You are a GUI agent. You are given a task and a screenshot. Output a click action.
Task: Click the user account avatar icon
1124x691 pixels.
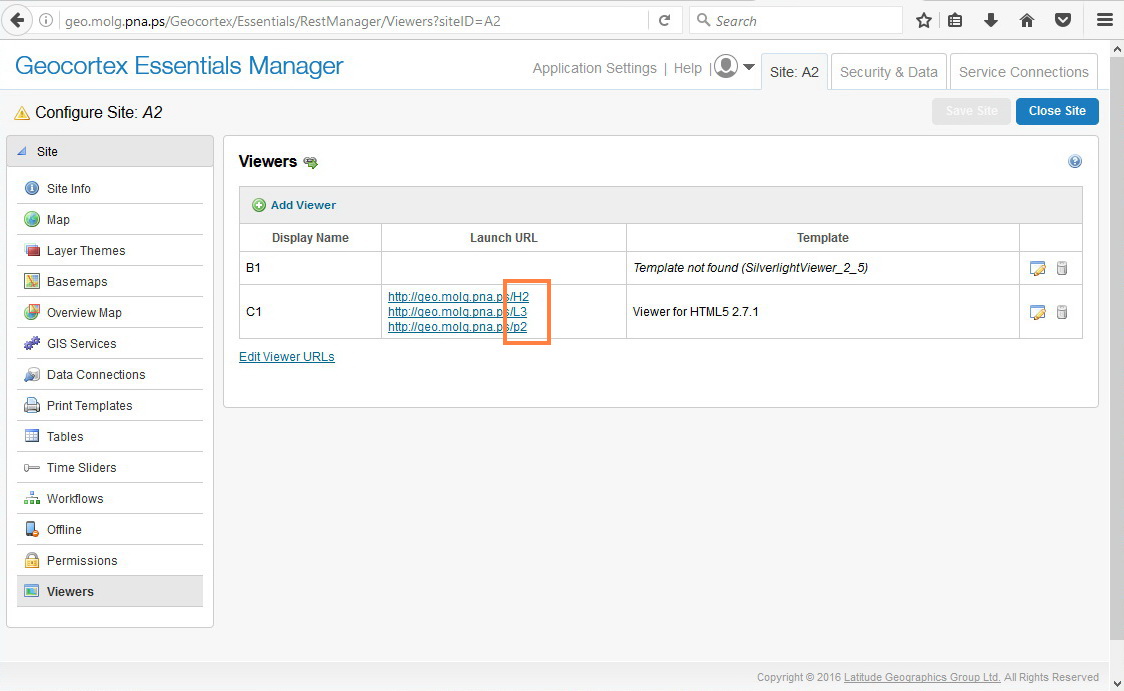726,67
